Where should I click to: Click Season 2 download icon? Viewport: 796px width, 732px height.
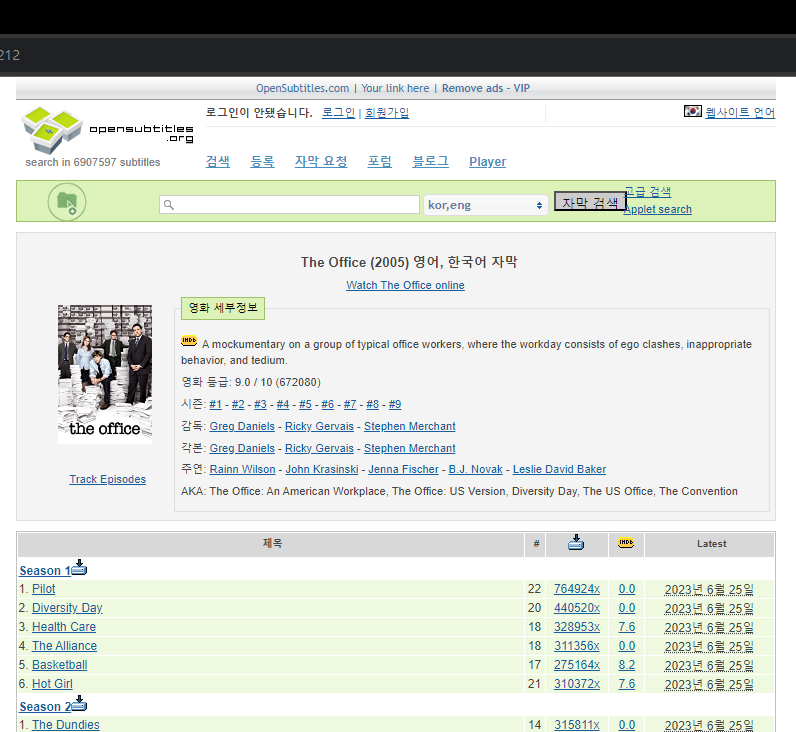(x=79, y=704)
